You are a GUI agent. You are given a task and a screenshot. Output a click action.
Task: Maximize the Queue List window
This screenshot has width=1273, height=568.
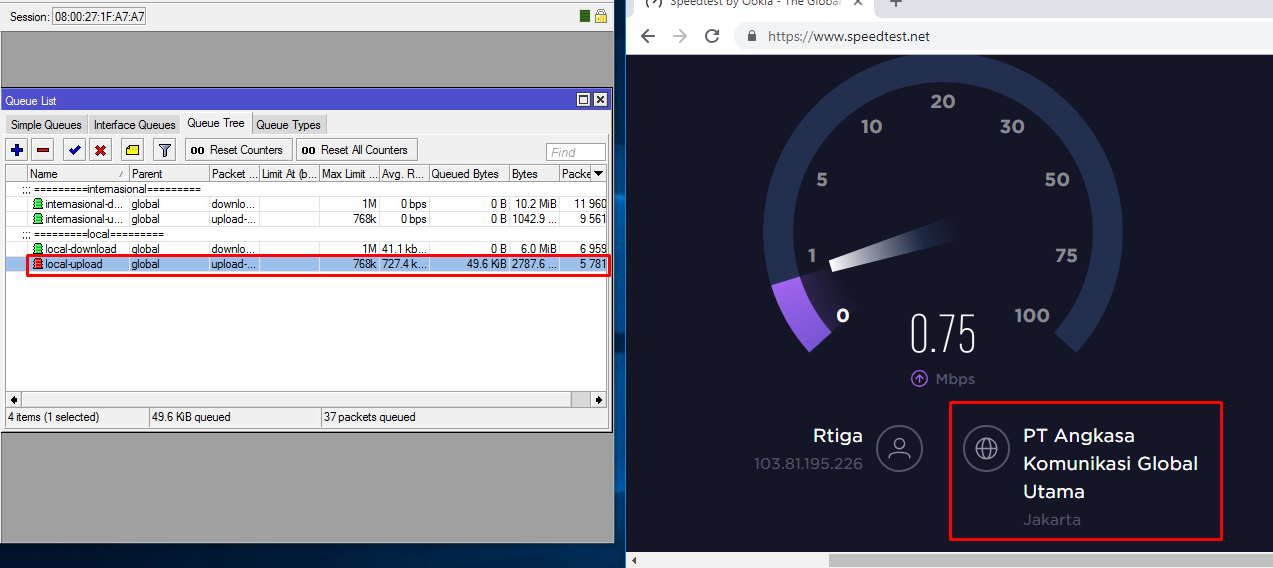(x=584, y=100)
